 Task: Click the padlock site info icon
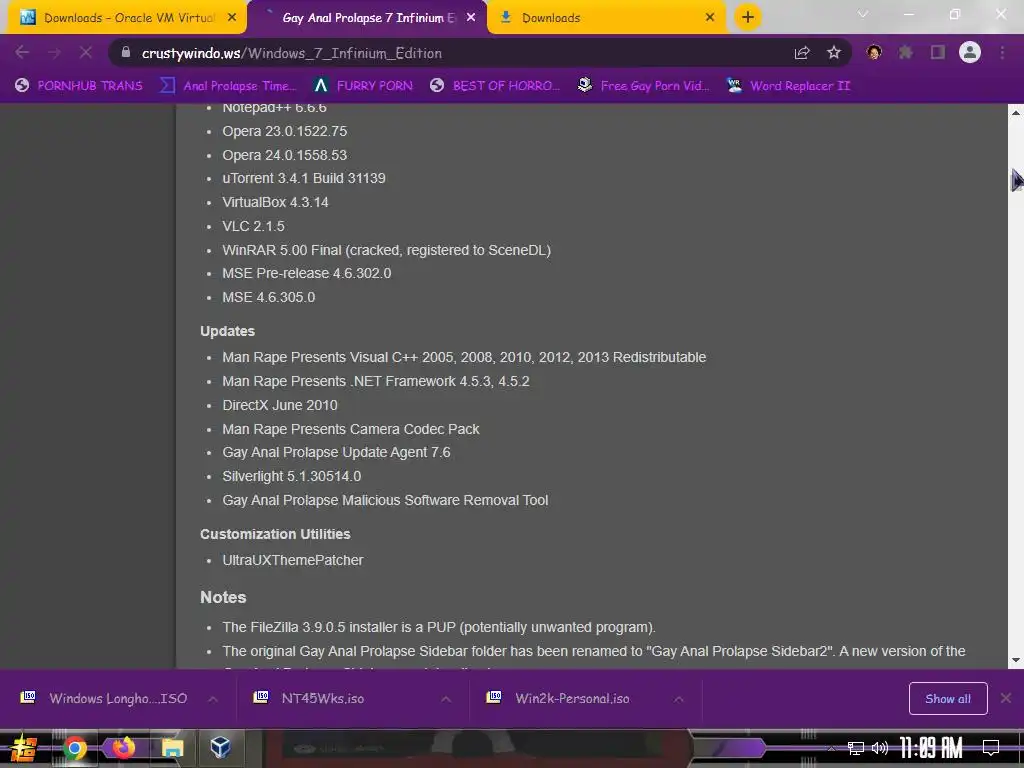click(x=126, y=52)
